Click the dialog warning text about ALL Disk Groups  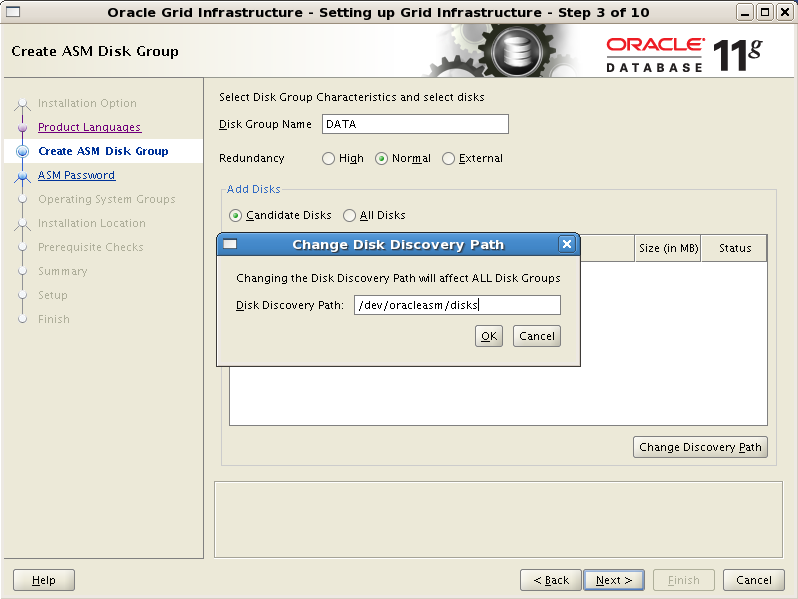(x=398, y=278)
